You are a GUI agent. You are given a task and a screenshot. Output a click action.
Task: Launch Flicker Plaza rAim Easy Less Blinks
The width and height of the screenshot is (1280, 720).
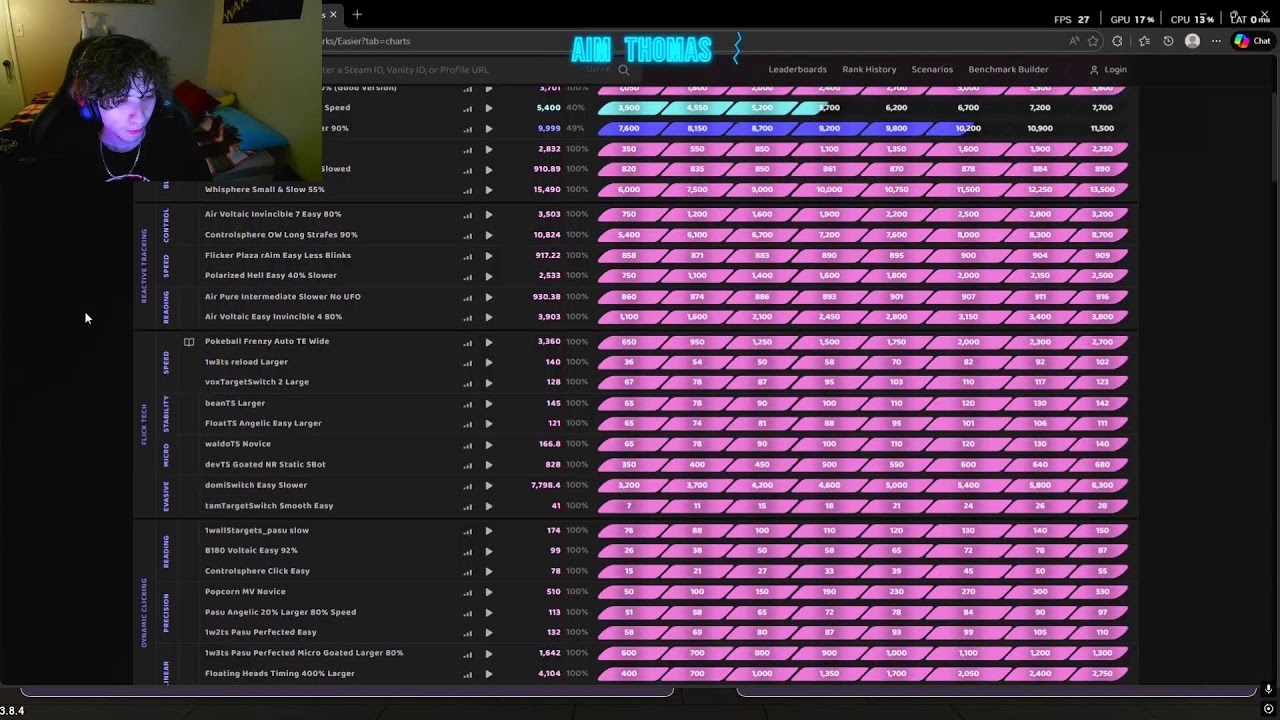(489, 256)
